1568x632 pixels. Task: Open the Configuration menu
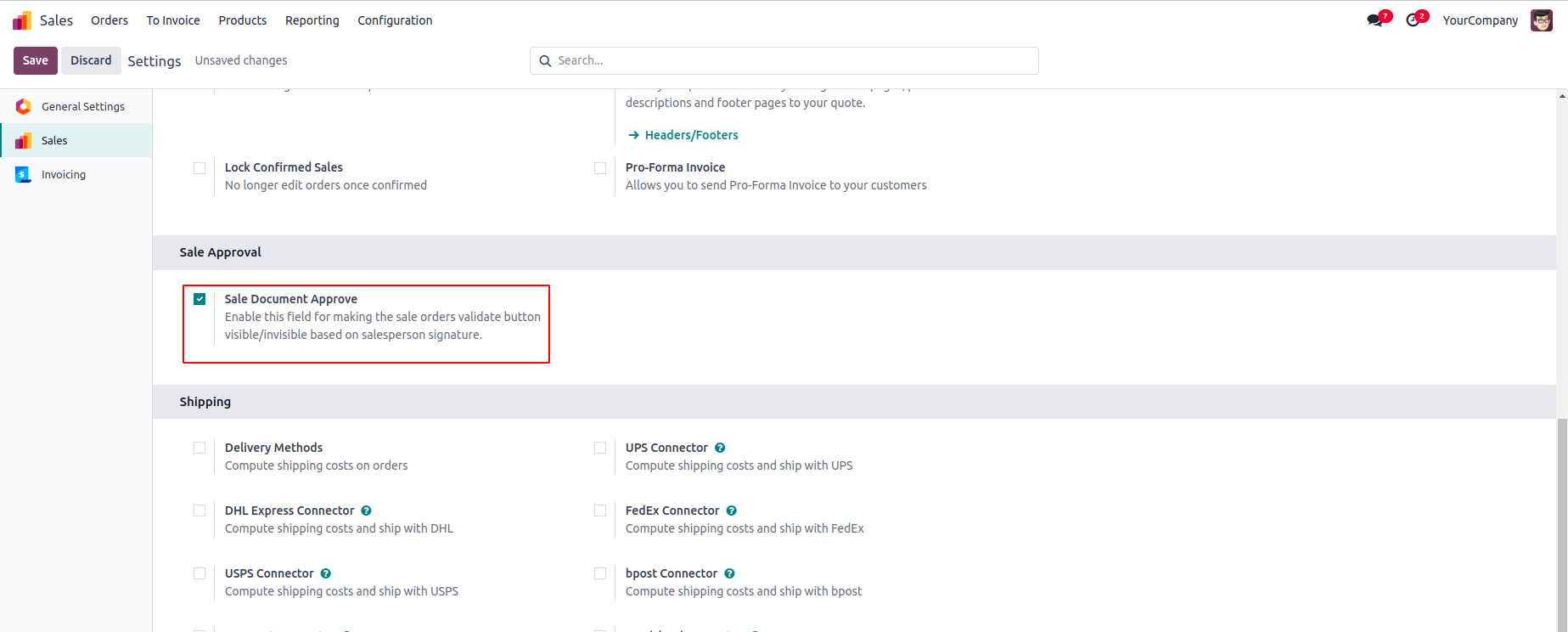click(x=395, y=20)
